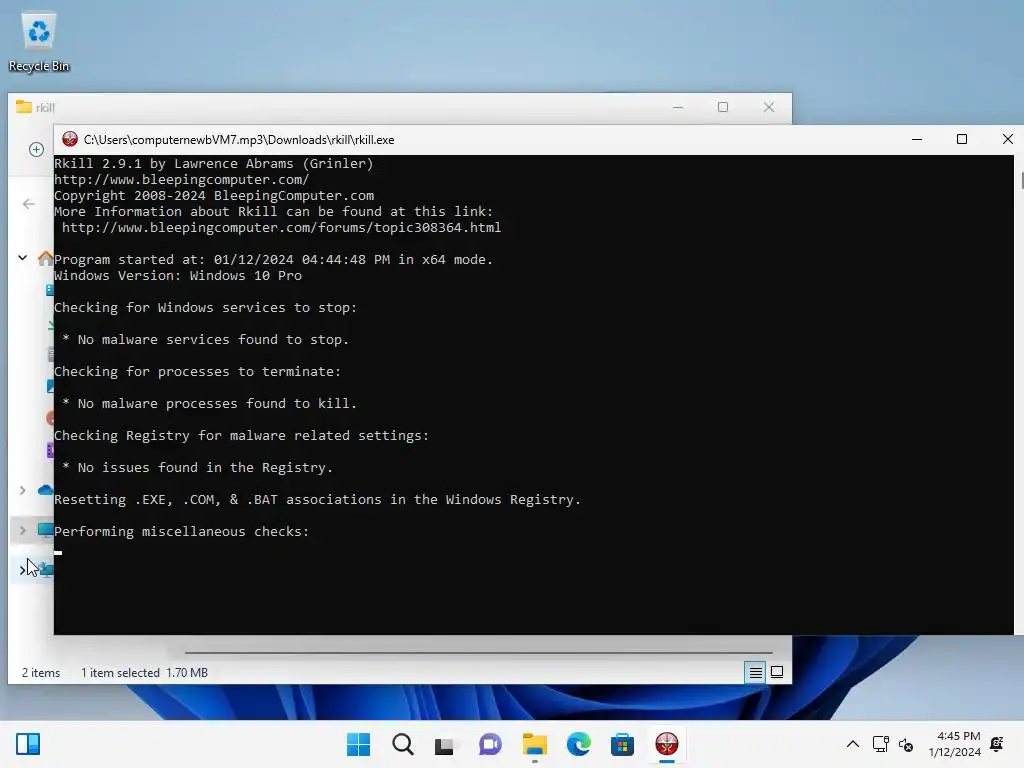Click the Rkill console title bar icon
Screen dimensions: 1024x768
pyautogui.click(x=69, y=139)
